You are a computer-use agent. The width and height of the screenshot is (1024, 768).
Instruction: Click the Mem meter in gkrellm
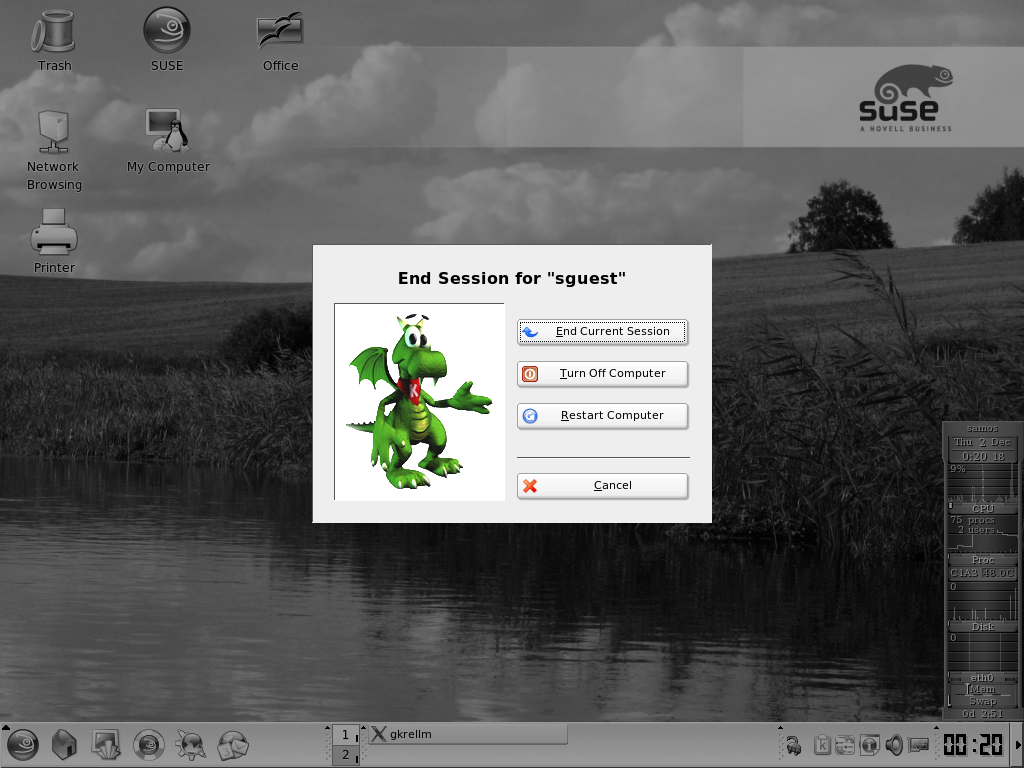pyautogui.click(x=982, y=689)
